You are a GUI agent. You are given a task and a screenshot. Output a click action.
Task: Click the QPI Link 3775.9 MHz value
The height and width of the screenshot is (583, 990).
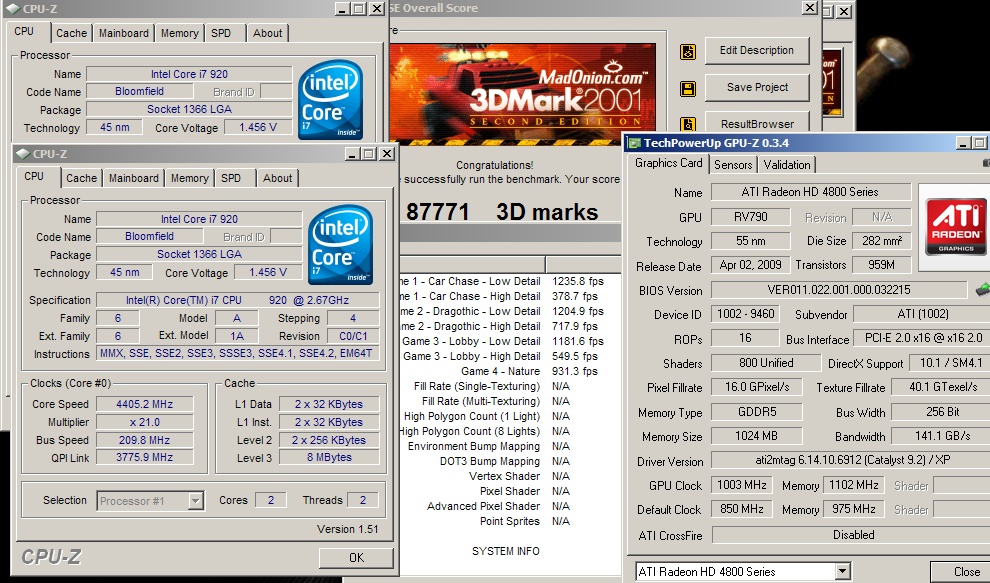145,457
